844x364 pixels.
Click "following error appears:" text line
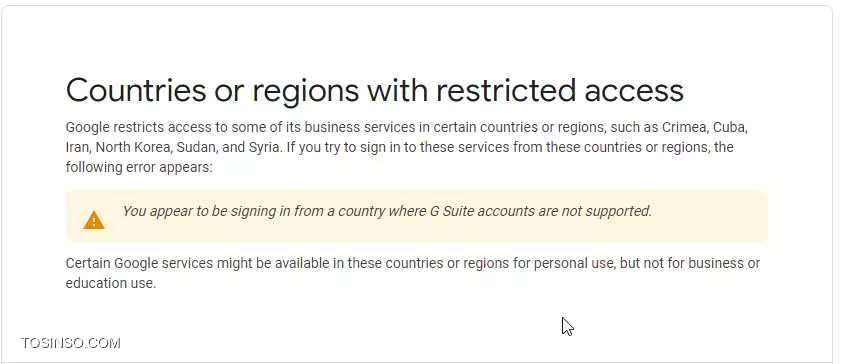click(139, 167)
